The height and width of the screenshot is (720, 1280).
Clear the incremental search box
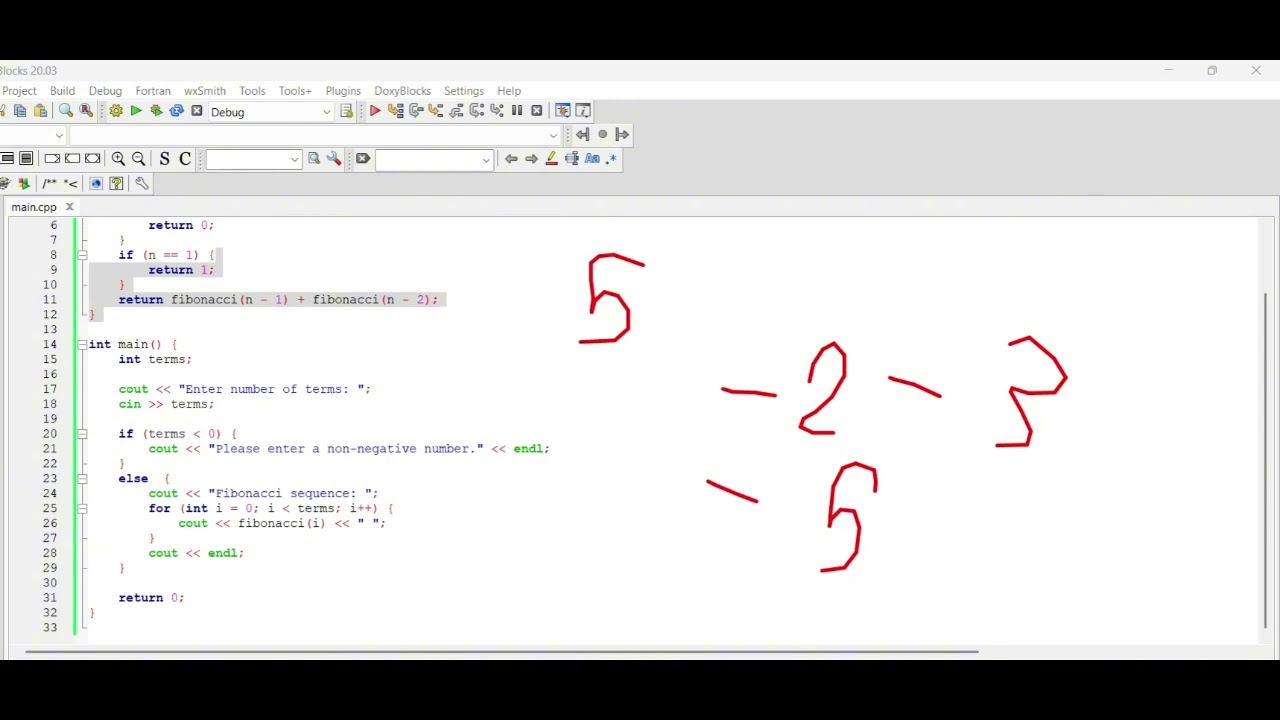pyautogui.click(x=363, y=159)
